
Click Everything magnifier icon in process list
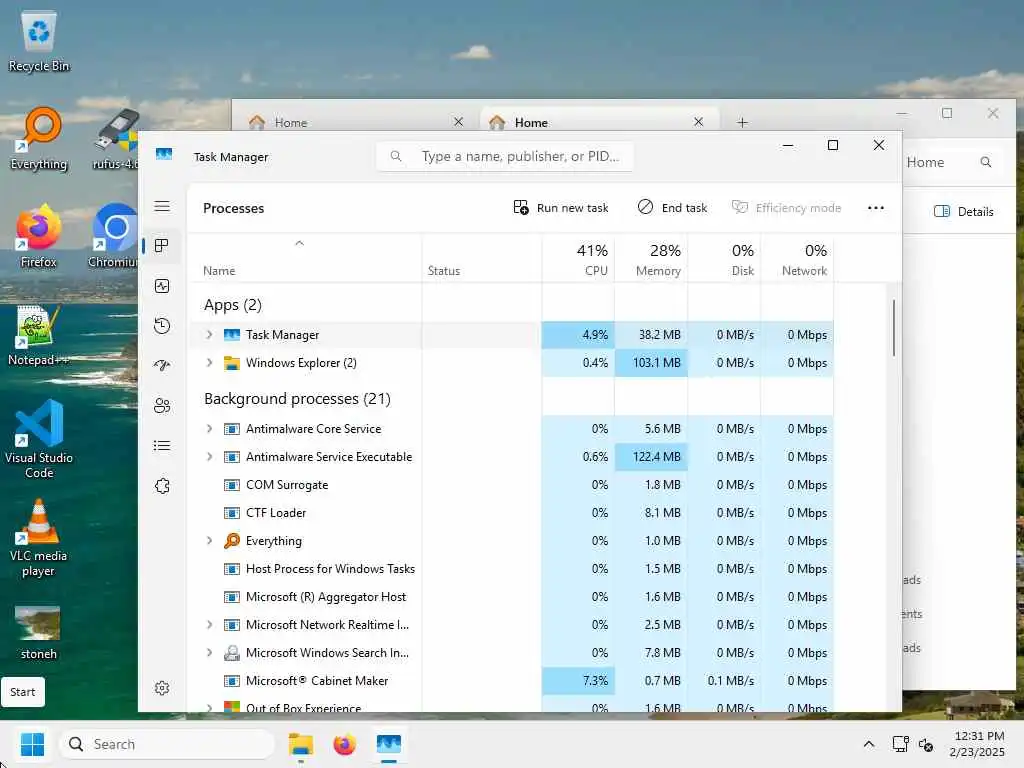tap(232, 541)
